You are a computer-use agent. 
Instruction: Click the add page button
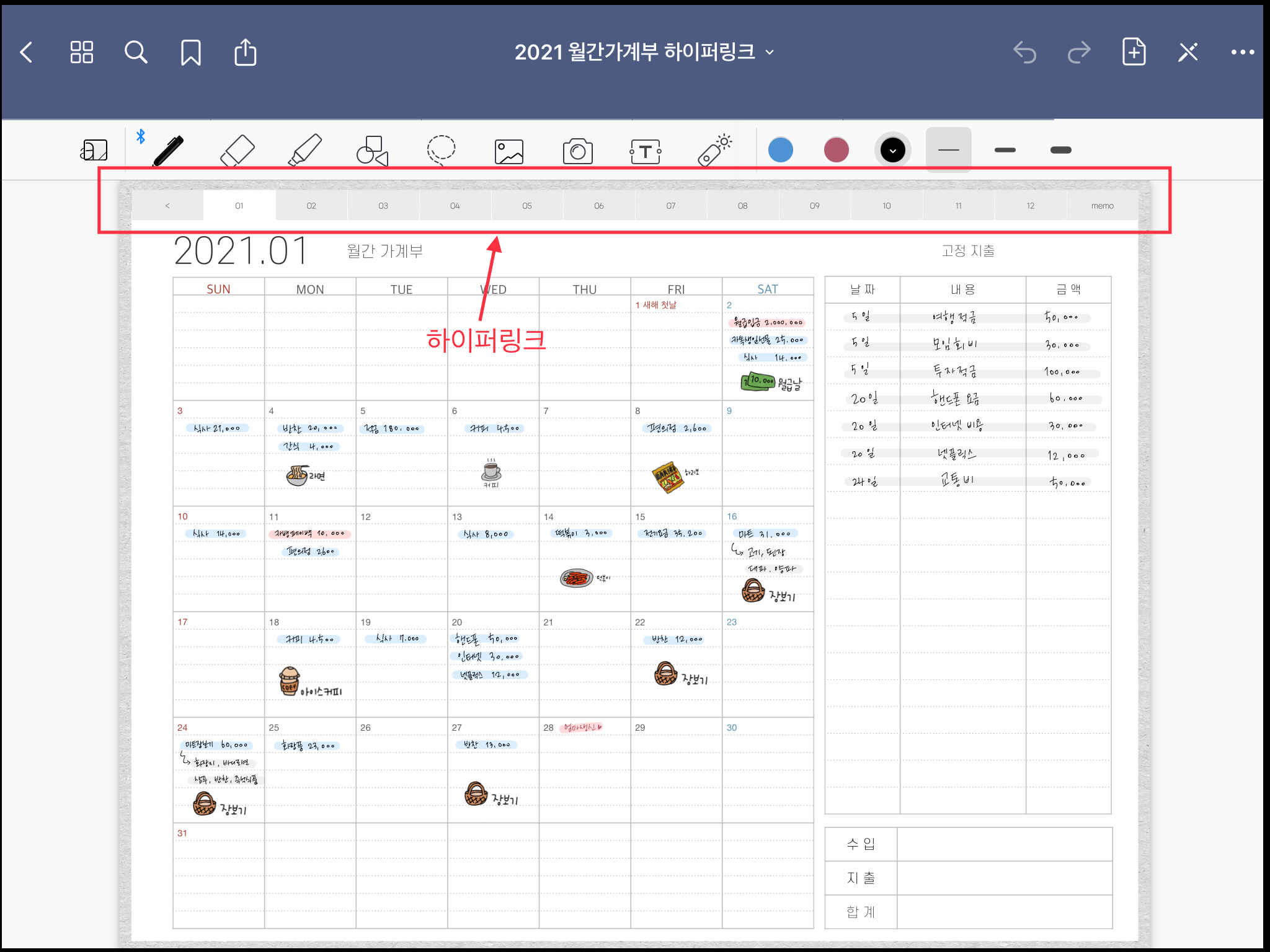(x=1134, y=52)
